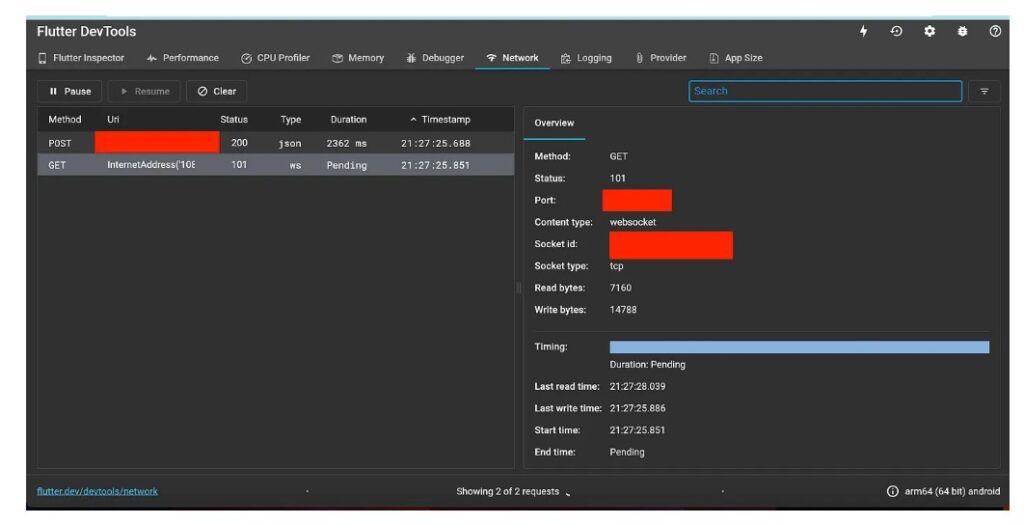Click the bug report icon

coord(962,31)
